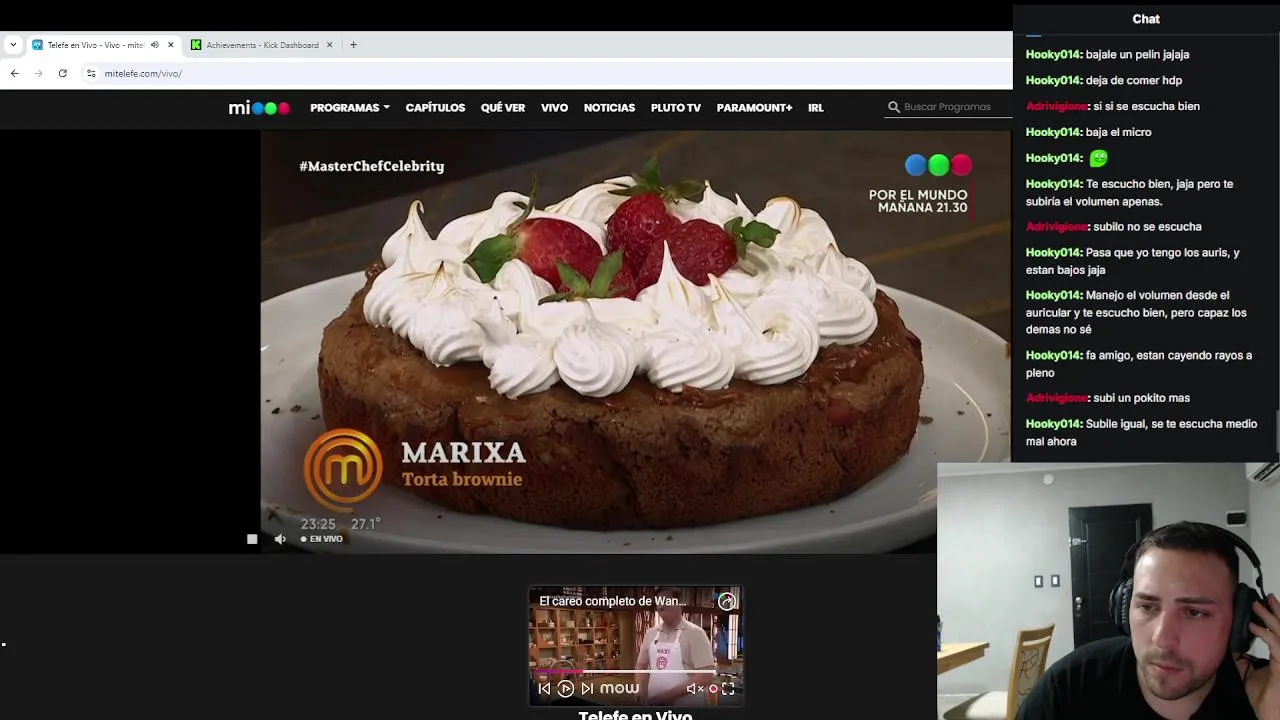Skip to next video in mini player

(x=587, y=688)
